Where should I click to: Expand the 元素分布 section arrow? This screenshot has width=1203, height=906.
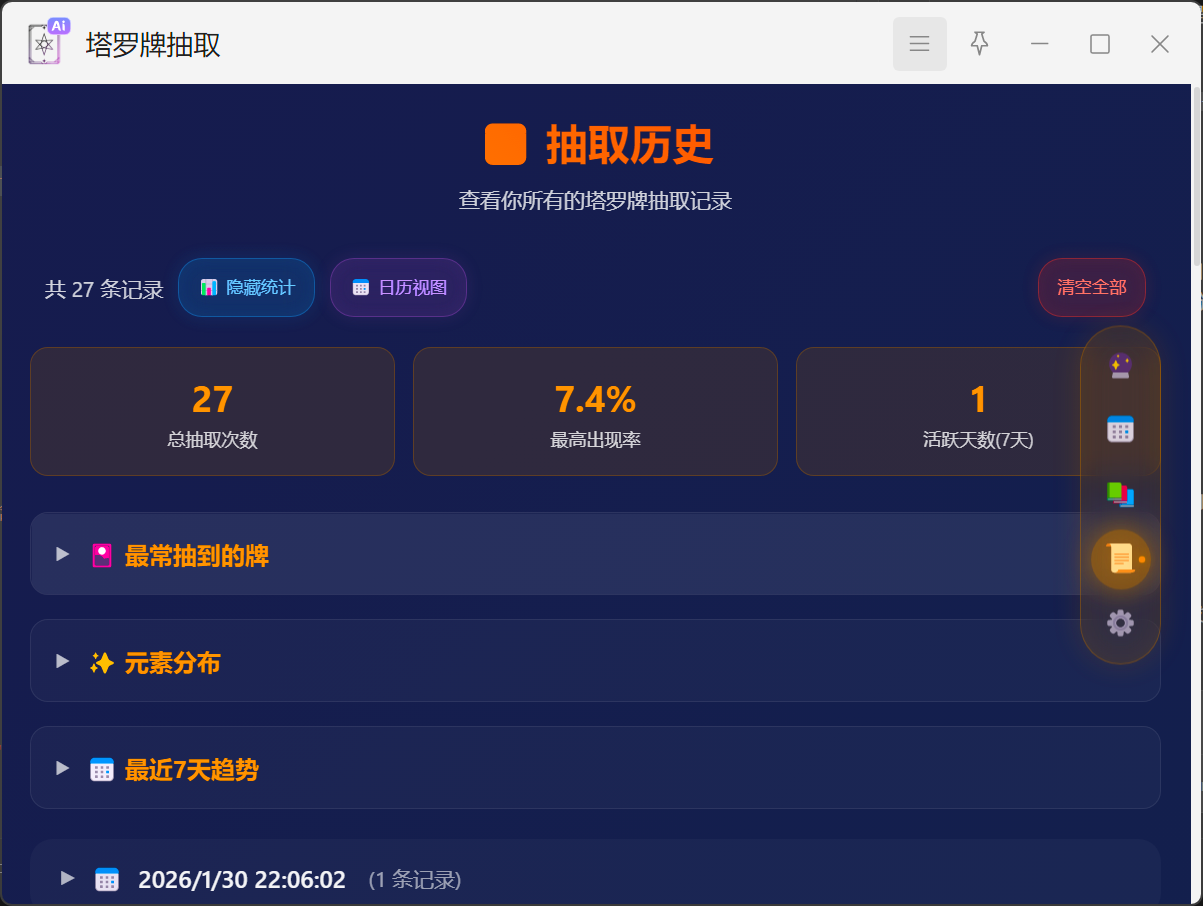63,661
